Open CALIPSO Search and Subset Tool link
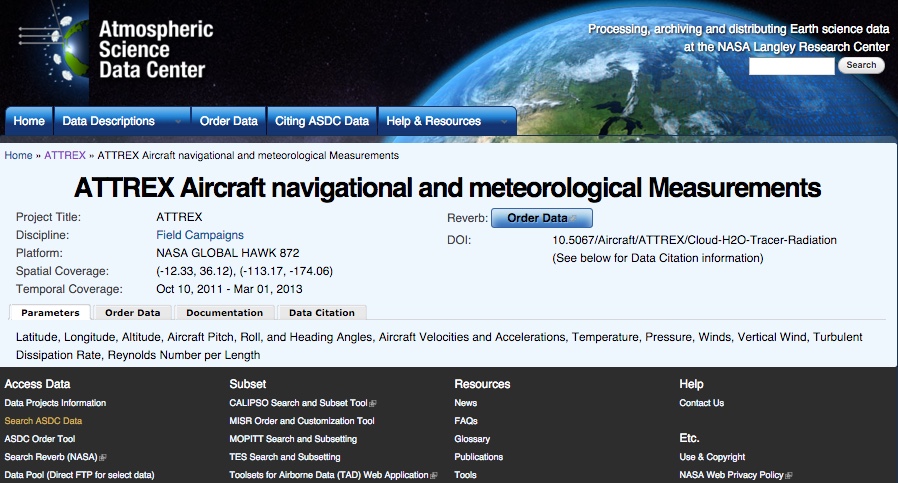Image resolution: width=898 pixels, height=483 pixels. coord(298,403)
